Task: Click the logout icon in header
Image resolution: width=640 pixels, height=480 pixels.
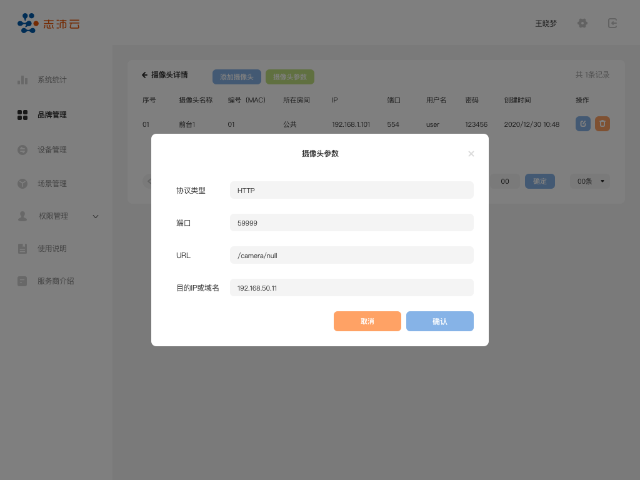Action: [x=612, y=23]
